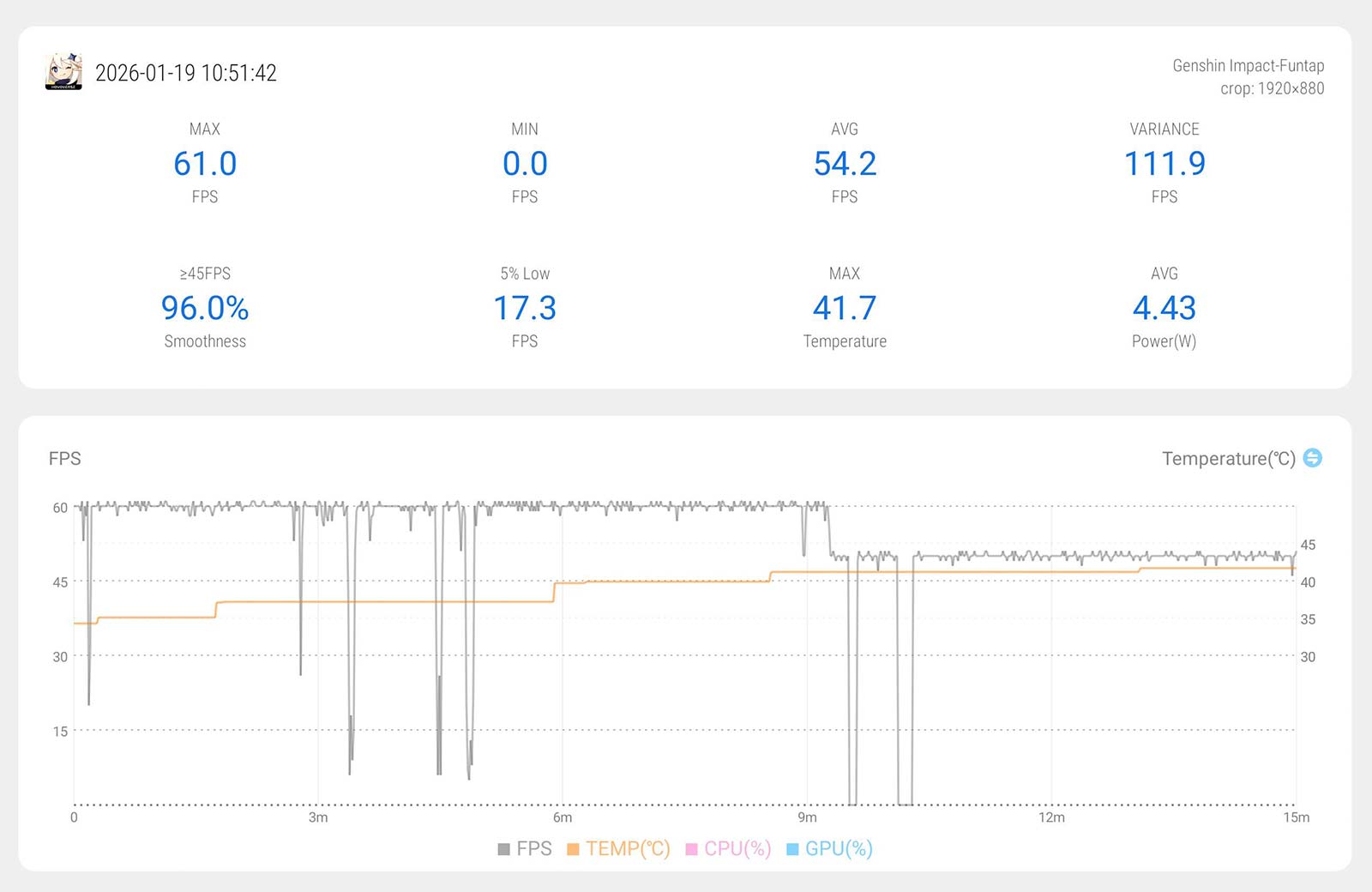Open the Temperature(°C) axis label
This screenshot has width=1372, height=892.
[1228, 459]
